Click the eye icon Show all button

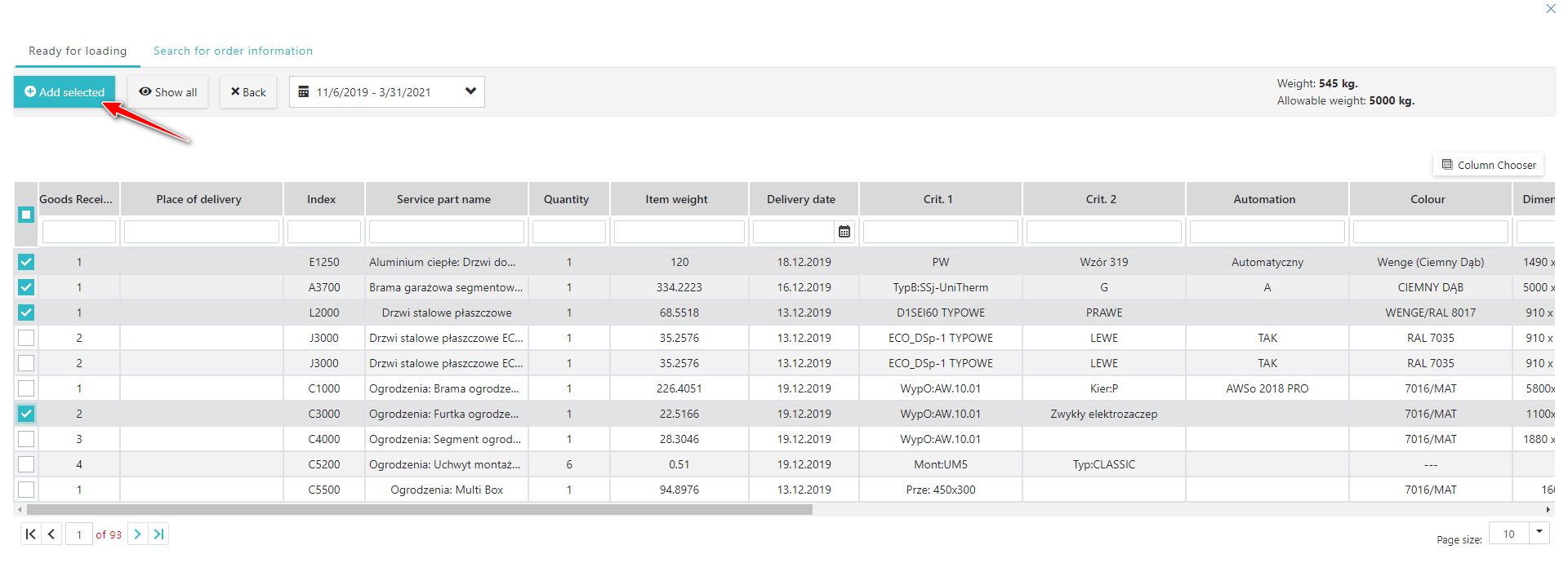point(167,92)
